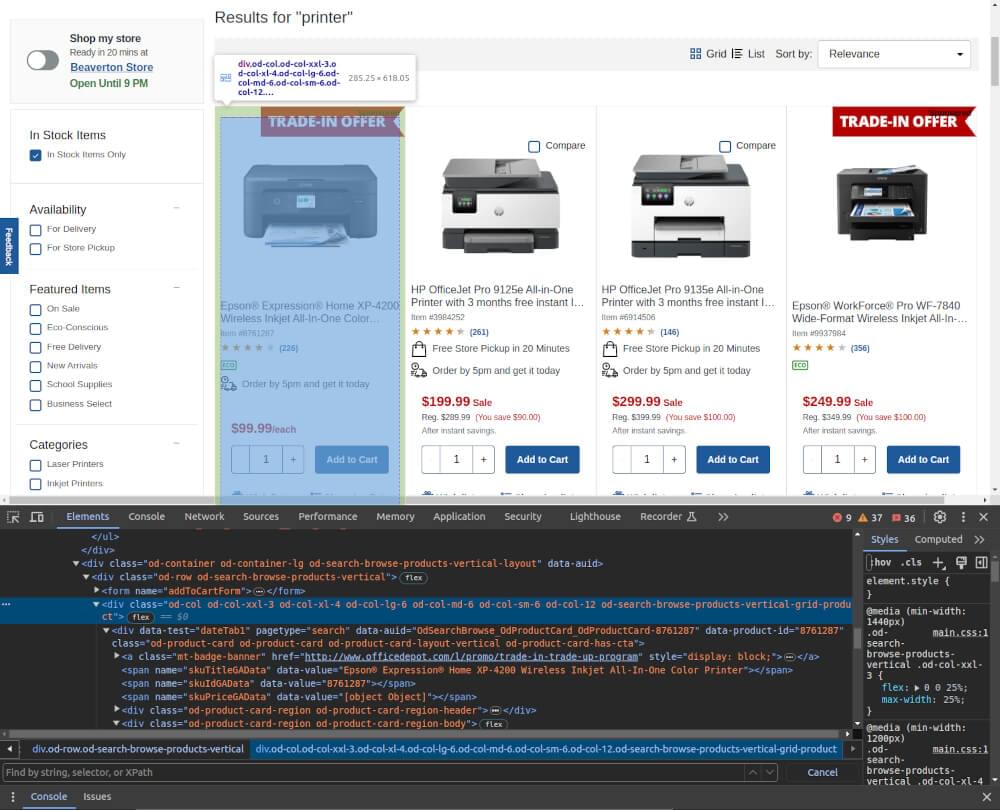Switch to the Computed styles tab
The image size is (1000, 810).
pyautogui.click(x=938, y=539)
